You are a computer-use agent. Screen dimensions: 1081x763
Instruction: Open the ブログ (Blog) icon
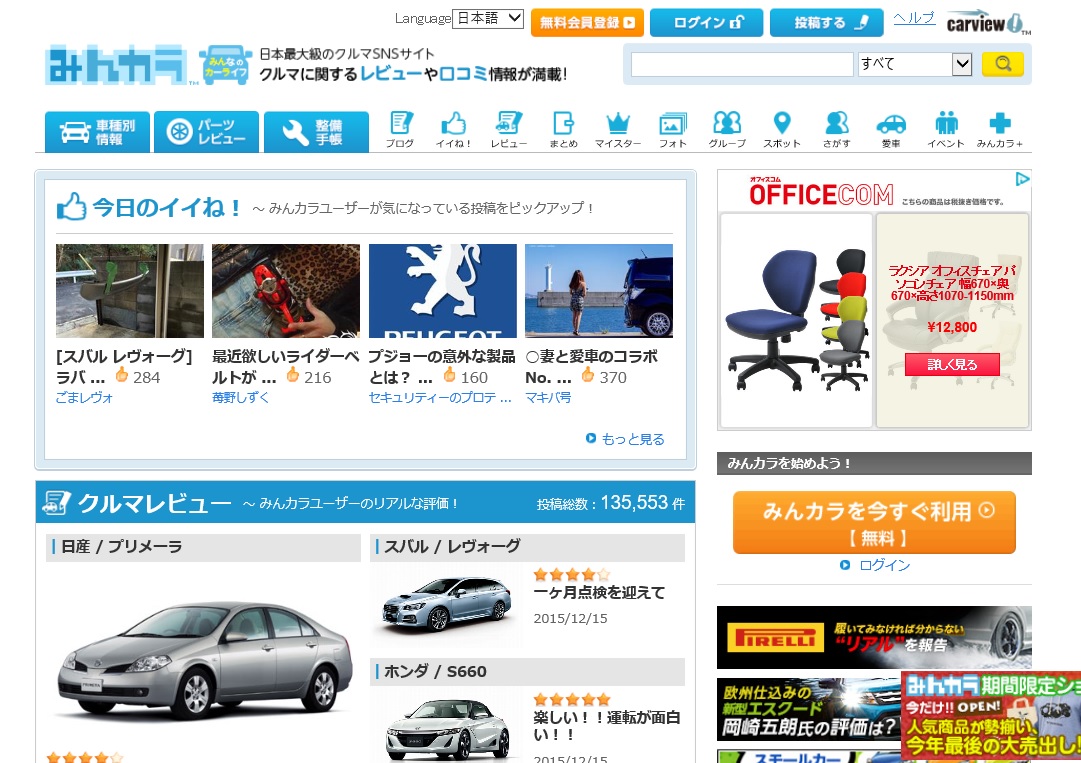pyautogui.click(x=400, y=129)
